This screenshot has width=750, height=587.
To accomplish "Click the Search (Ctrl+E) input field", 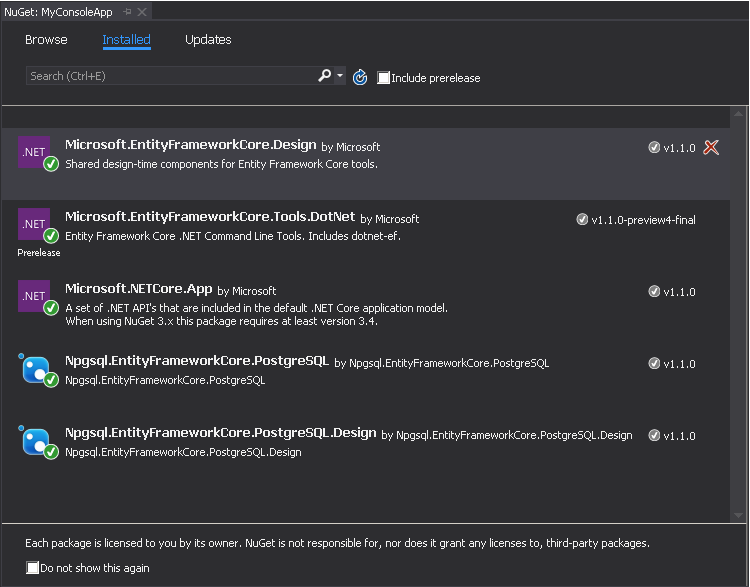I will (171, 76).
